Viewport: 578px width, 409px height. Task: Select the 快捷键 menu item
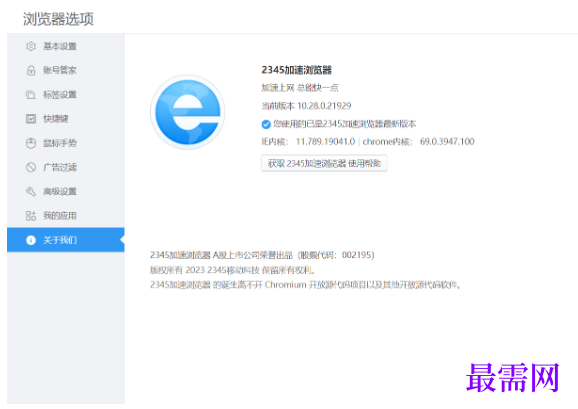66,119
